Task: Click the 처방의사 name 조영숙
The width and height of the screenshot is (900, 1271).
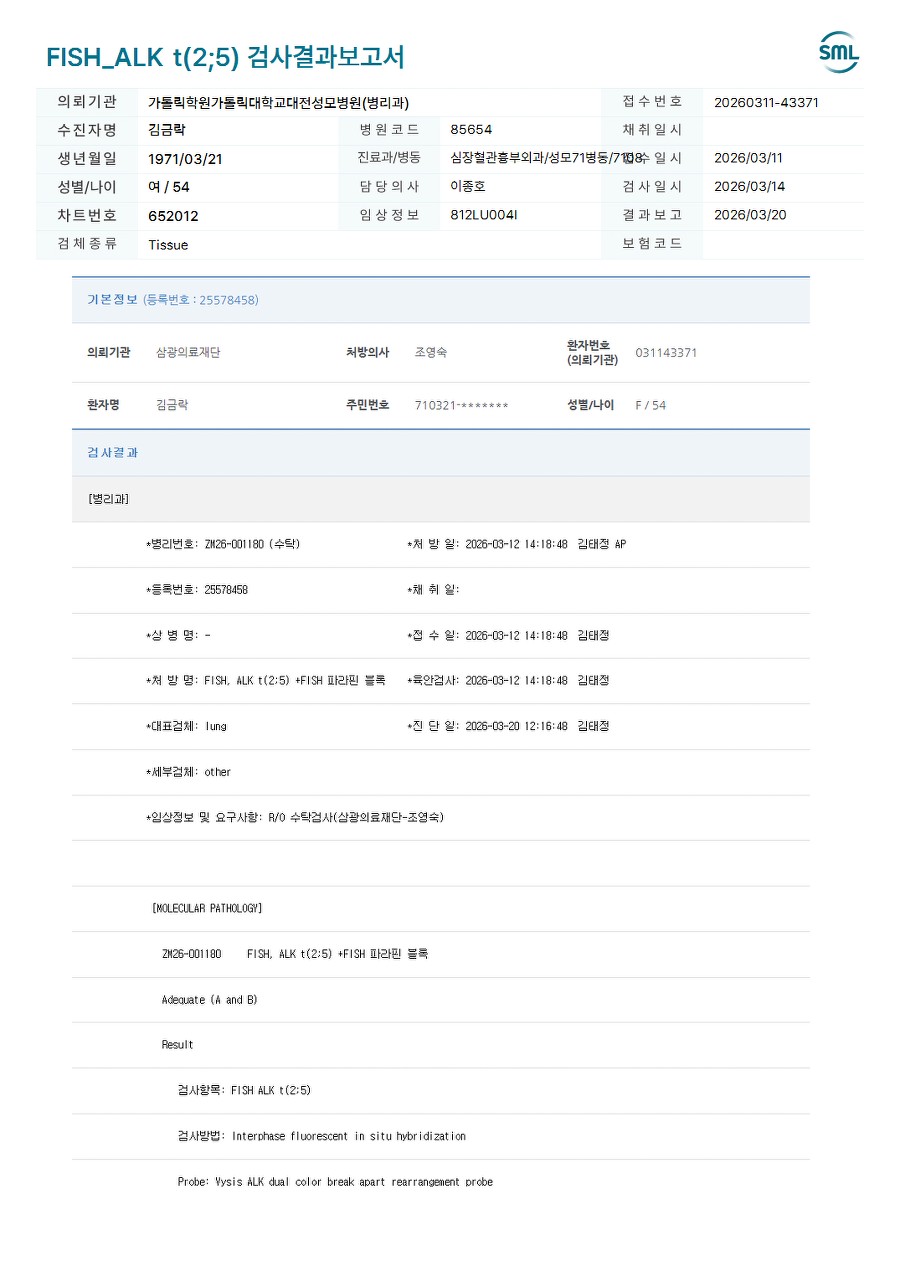Action: tap(431, 352)
